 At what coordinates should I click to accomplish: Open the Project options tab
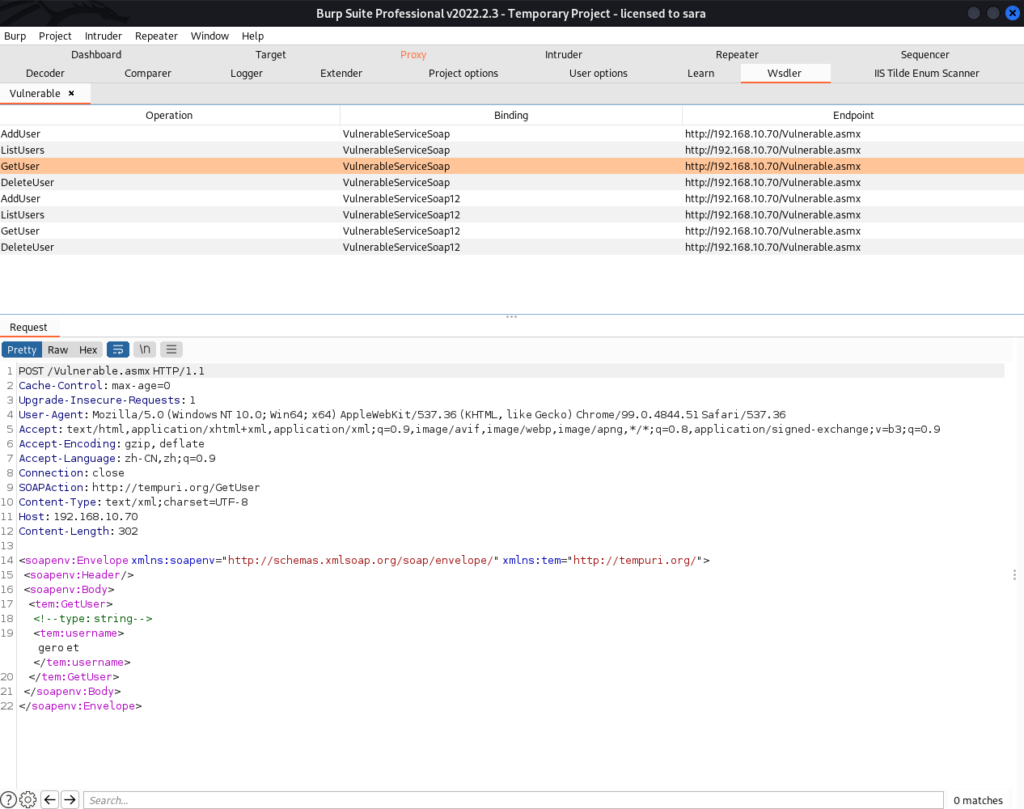point(463,73)
